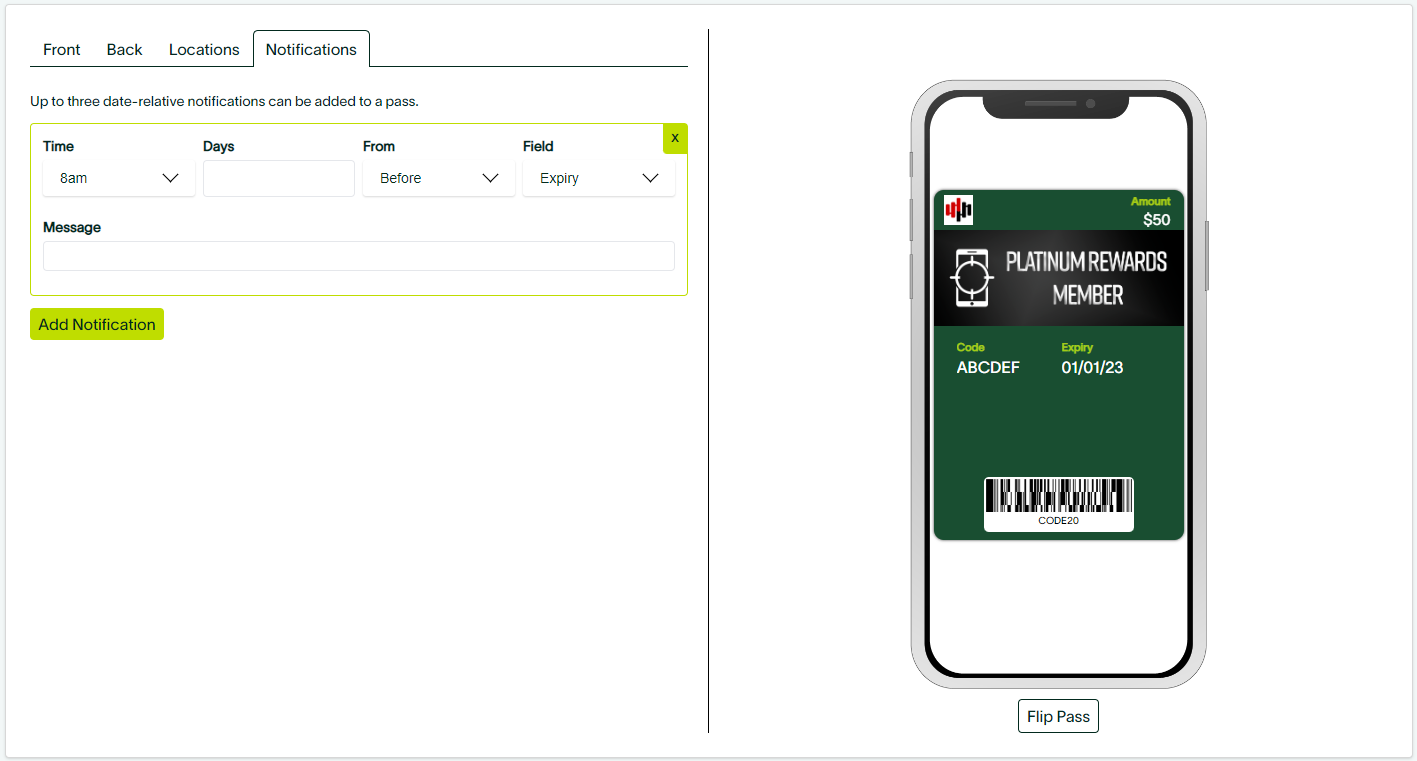Remove notification with the green x button

coord(675,138)
